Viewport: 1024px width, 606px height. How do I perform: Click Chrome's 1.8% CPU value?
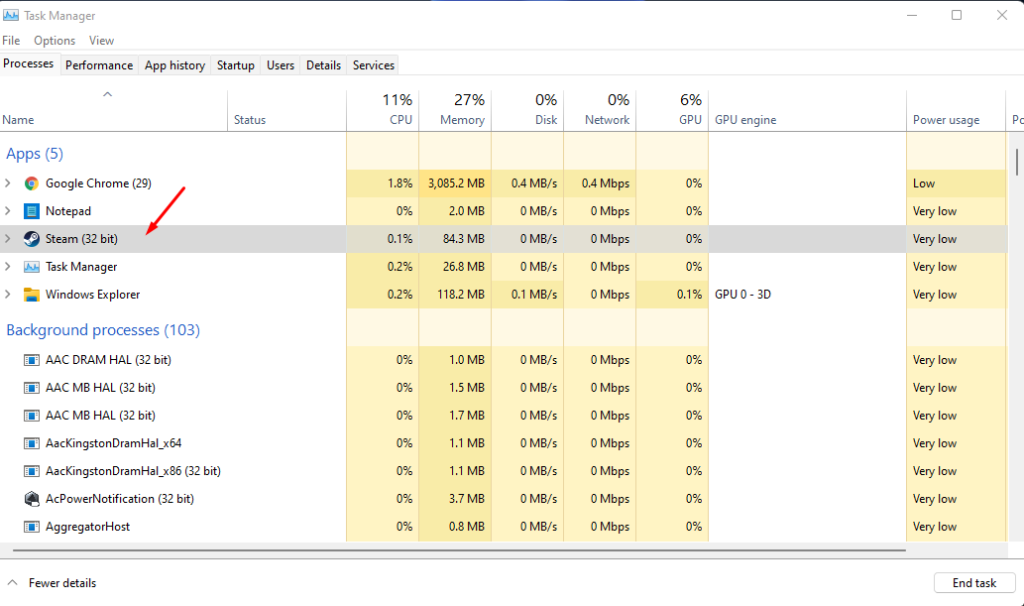coord(400,183)
